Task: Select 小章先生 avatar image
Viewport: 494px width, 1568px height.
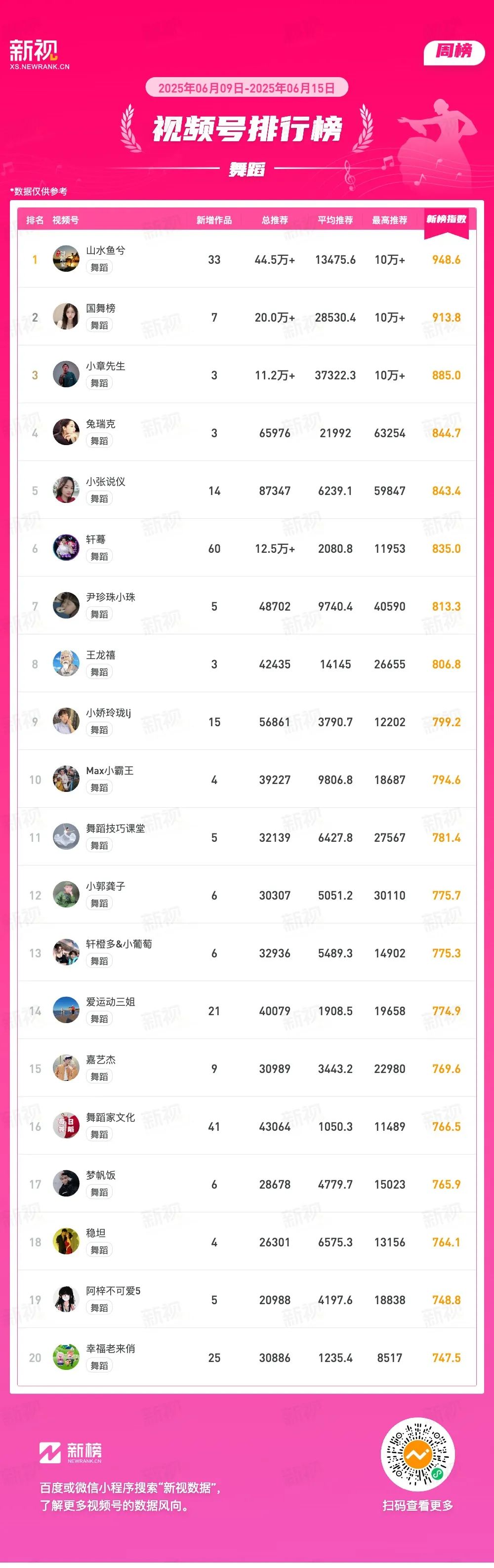Action: click(66, 374)
